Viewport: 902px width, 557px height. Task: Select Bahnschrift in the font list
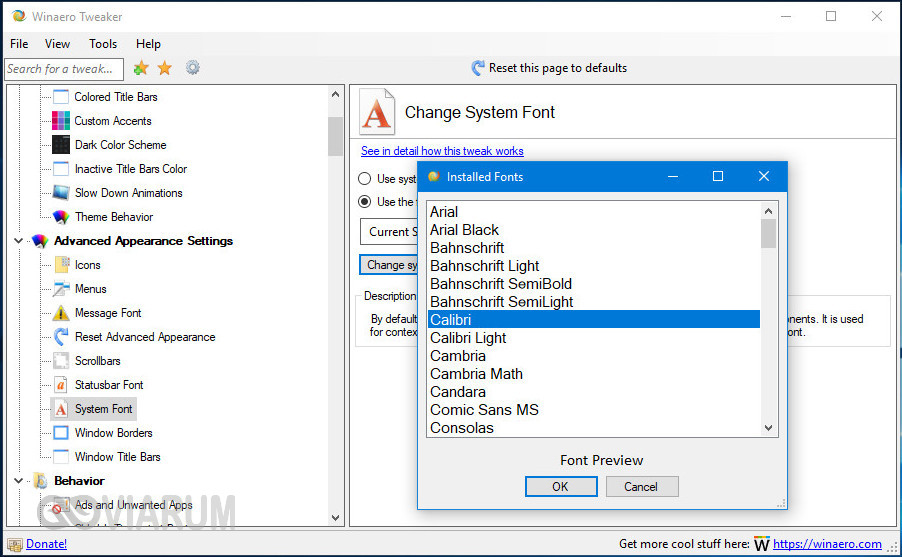[594, 247]
